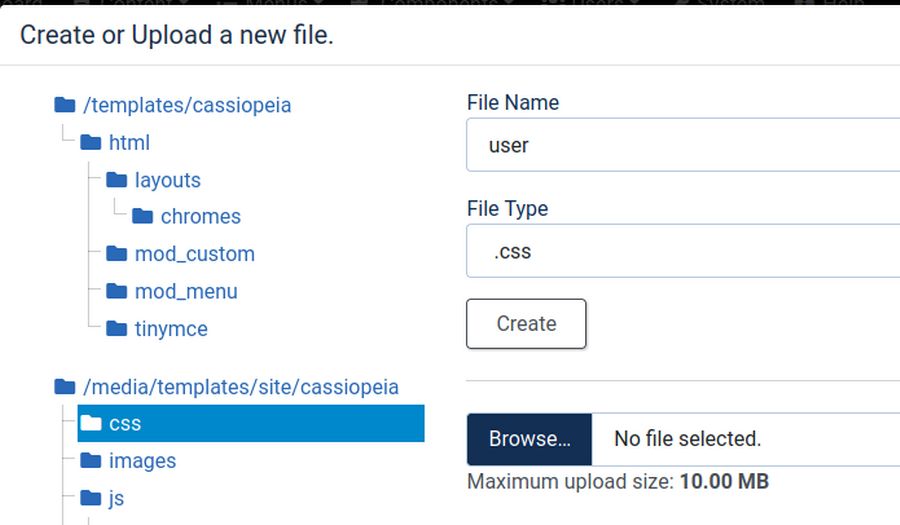This screenshot has width=900, height=525.
Task: Click the html folder icon
Action: point(91,142)
